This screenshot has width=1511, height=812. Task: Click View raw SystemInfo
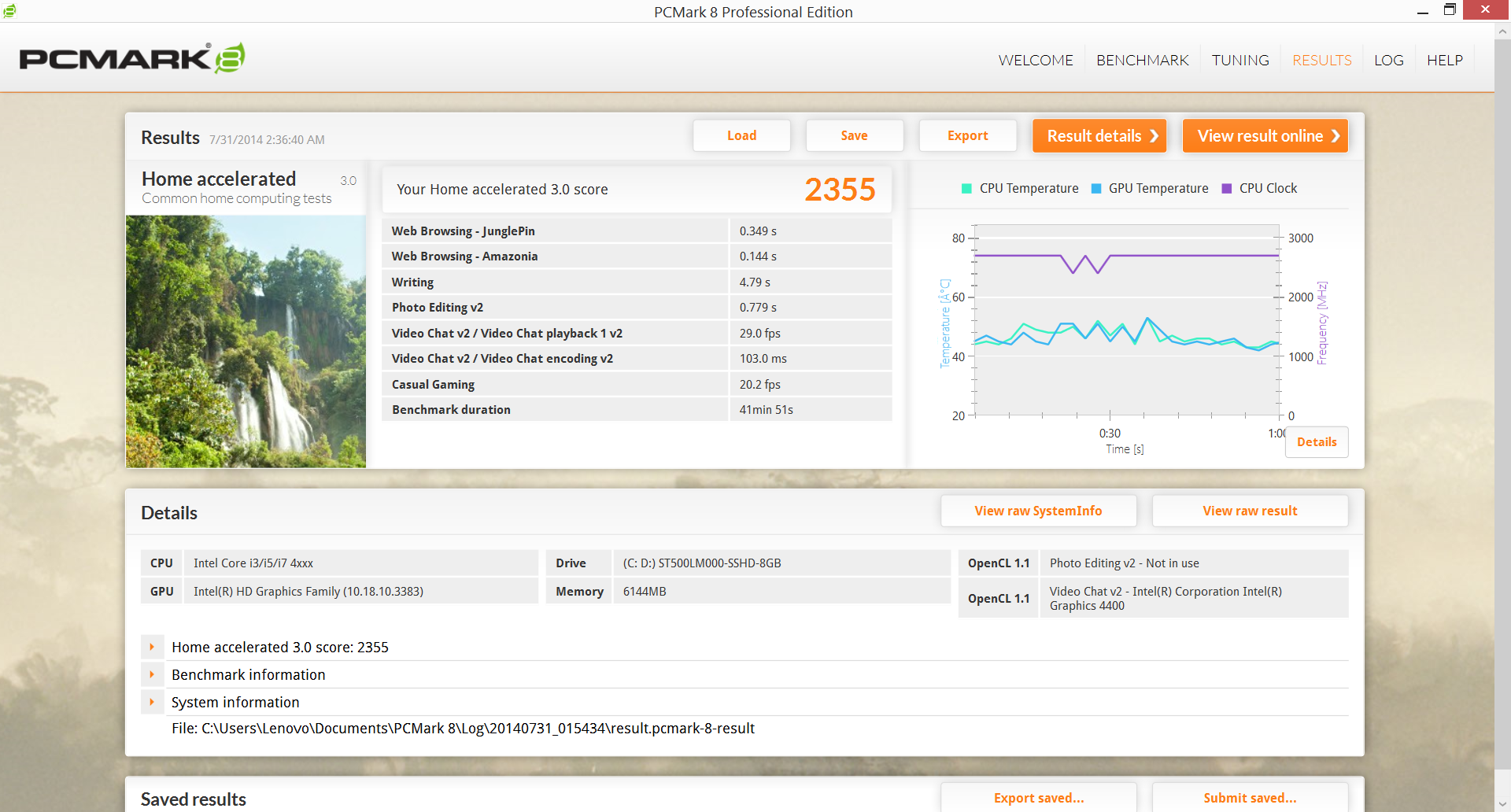pos(1038,511)
